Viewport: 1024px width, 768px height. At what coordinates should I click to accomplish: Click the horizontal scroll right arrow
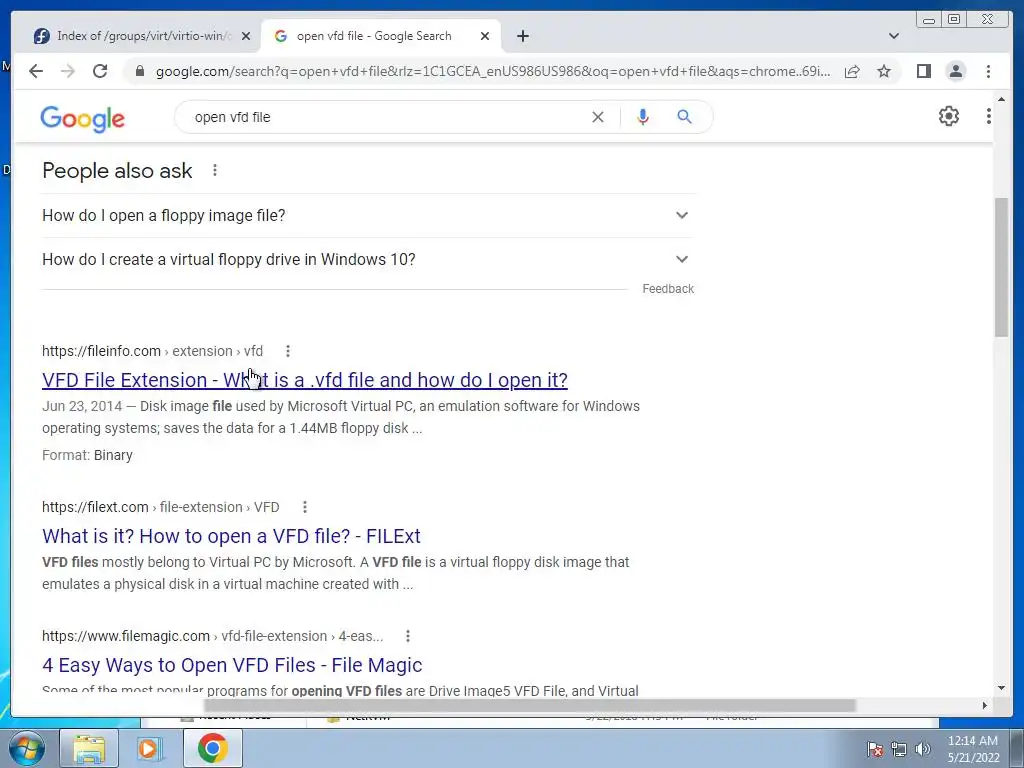[x=985, y=705]
